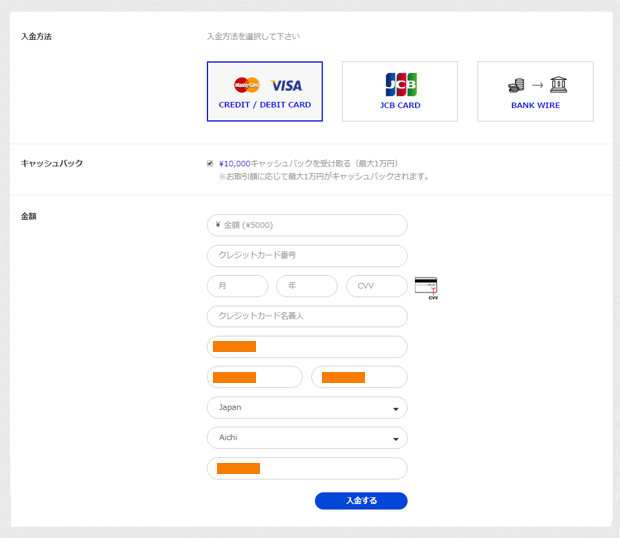Screen dimensions: 620x538
Task: Open the Japan country dropdown
Action: (x=307, y=408)
